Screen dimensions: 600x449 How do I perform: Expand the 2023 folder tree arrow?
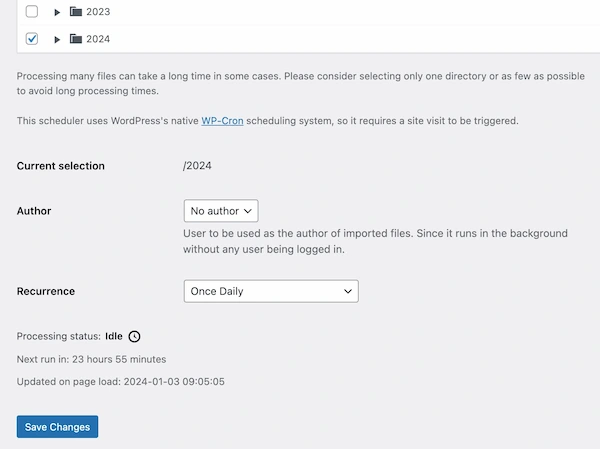tap(57, 12)
